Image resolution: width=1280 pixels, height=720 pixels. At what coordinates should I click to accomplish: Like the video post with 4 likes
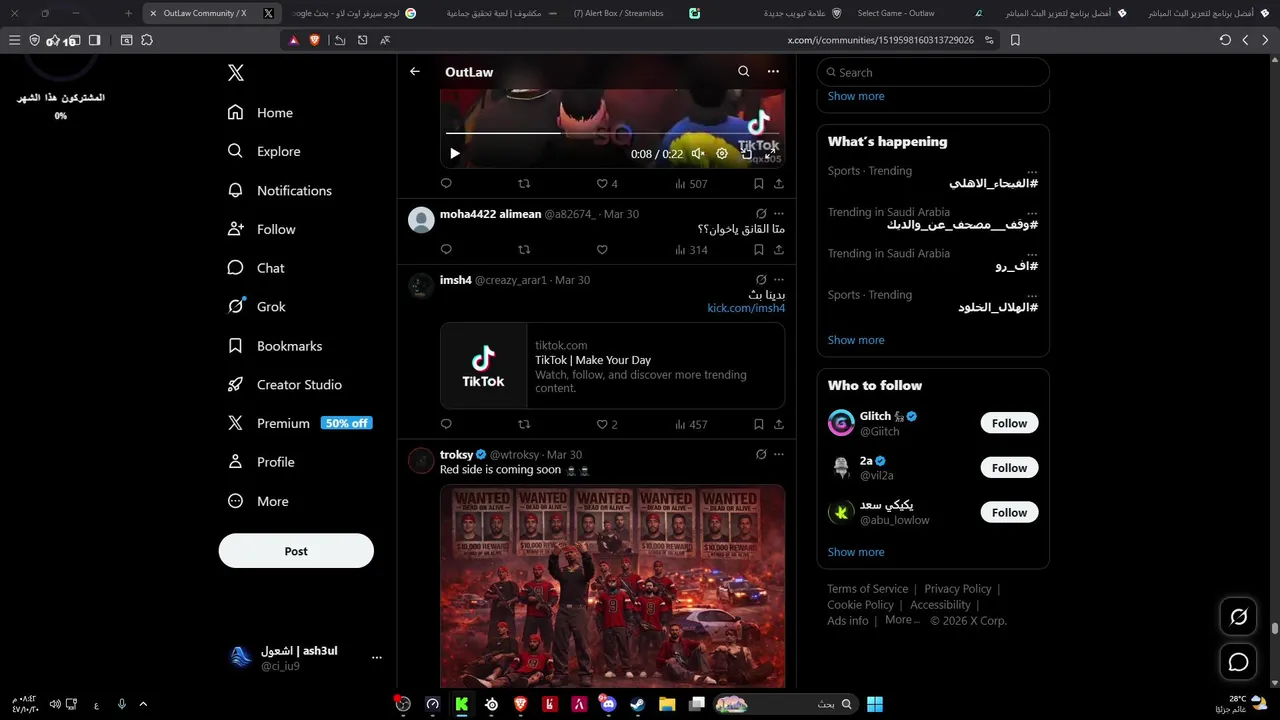pos(607,184)
